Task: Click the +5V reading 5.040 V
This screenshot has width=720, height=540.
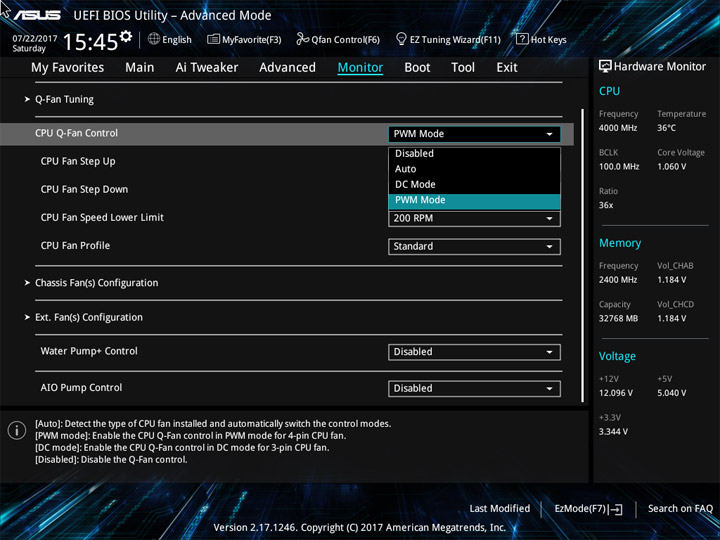Action: [x=672, y=393]
